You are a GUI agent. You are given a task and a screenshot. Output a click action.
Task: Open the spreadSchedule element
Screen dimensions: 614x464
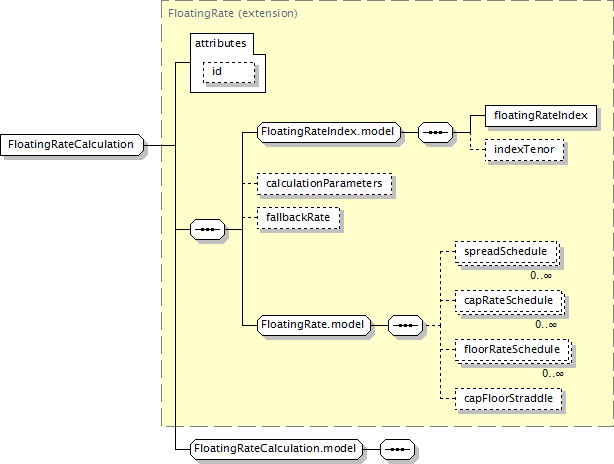tap(505, 252)
